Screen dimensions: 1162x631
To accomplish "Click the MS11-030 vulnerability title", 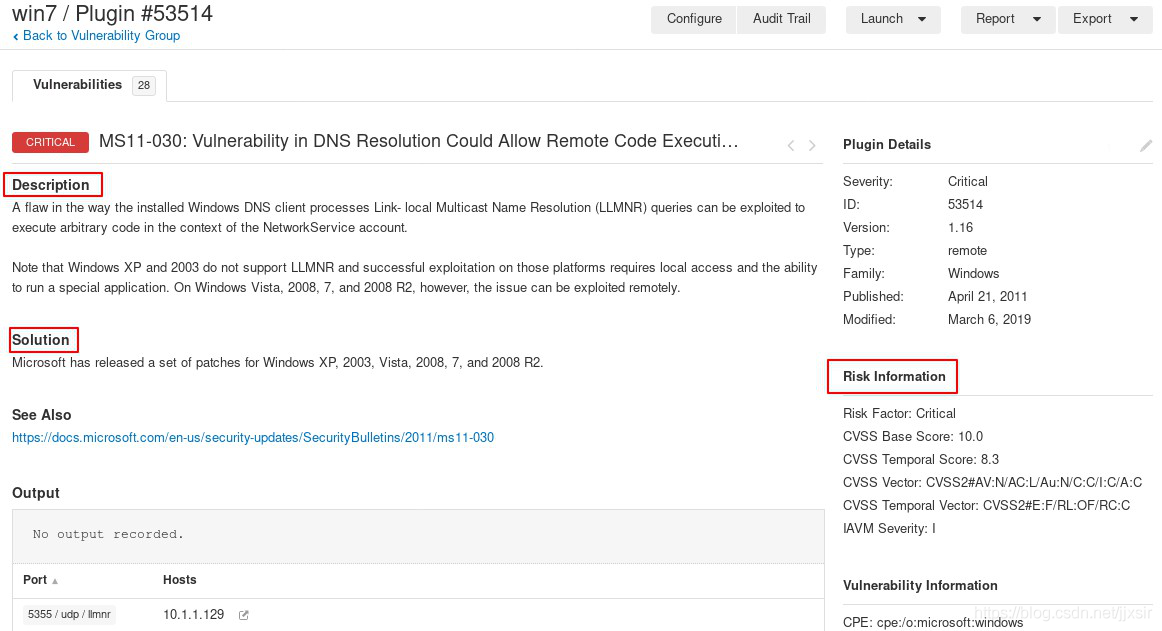I will pyautogui.click(x=419, y=141).
